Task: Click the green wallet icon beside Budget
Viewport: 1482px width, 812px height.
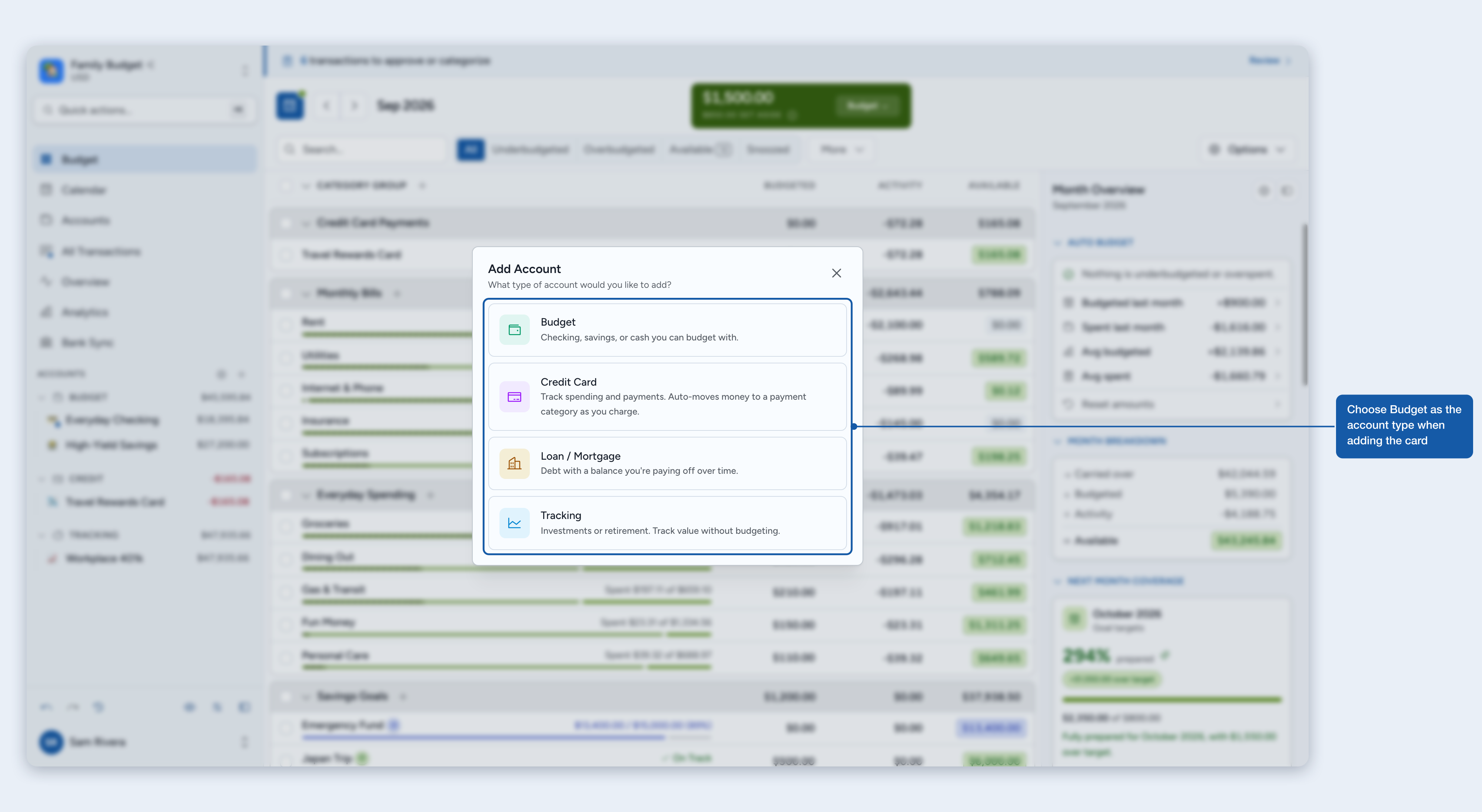Action: point(514,330)
